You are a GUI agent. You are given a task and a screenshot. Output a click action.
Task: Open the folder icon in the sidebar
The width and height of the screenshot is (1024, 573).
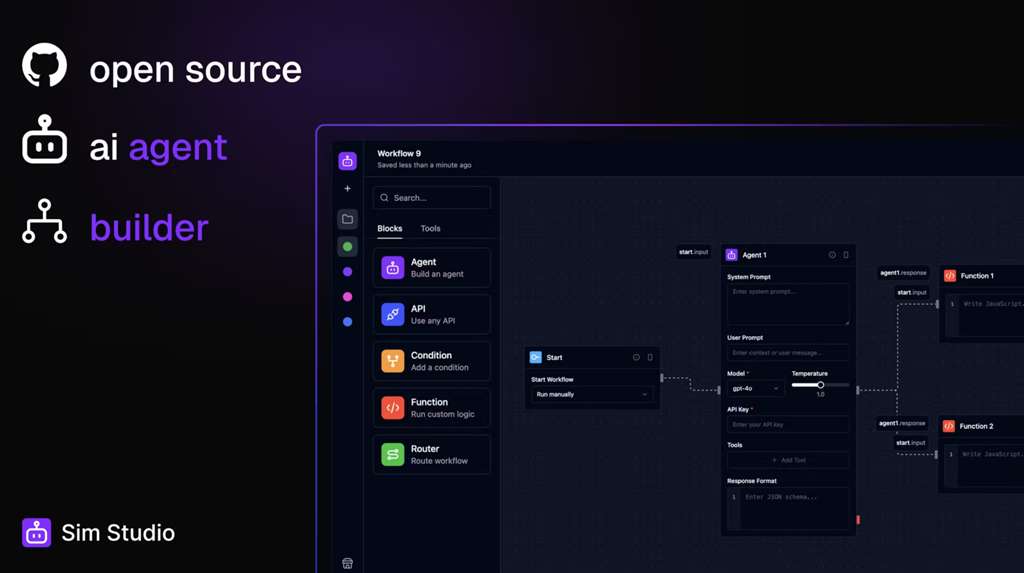tap(347, 219)
